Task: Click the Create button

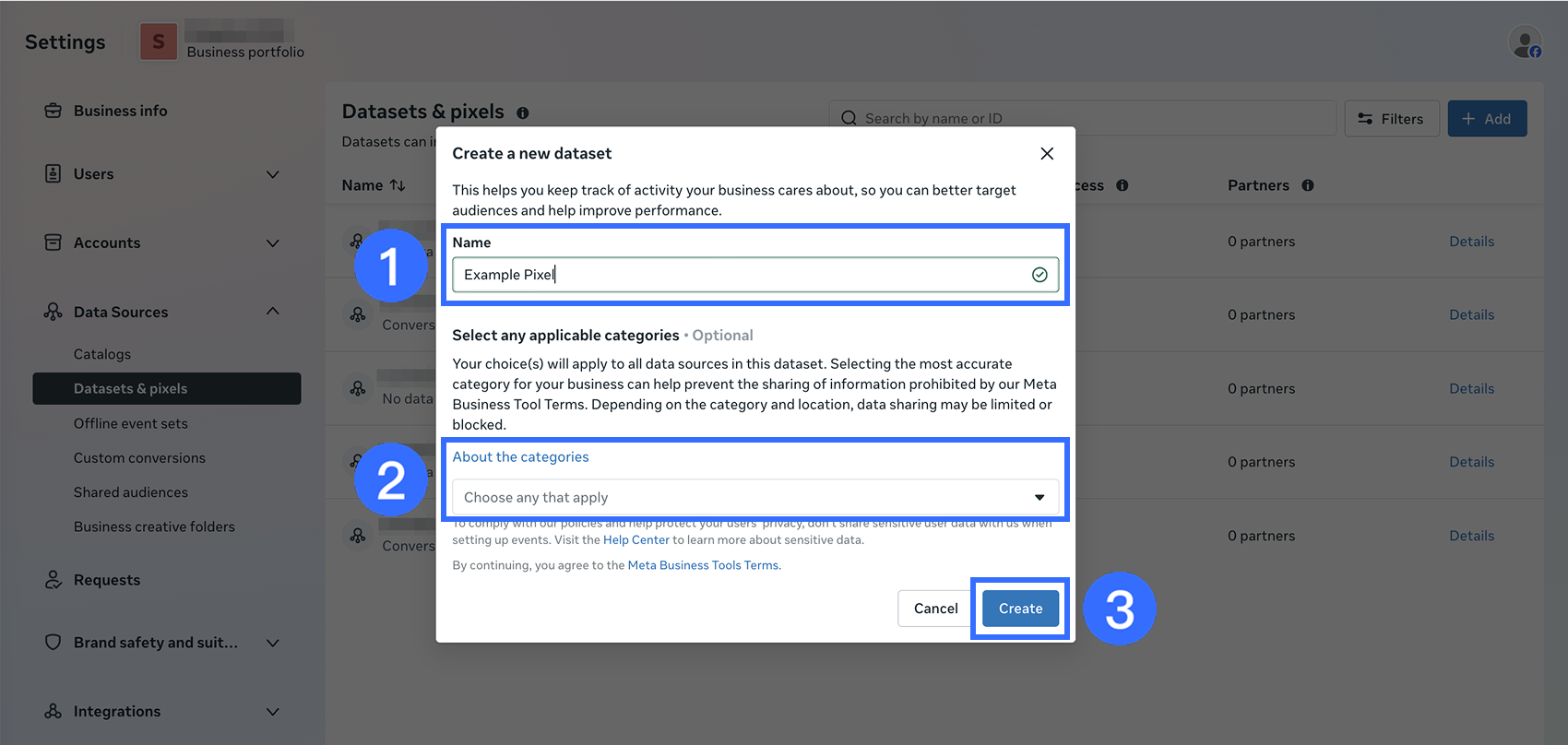Action: [1020, 609]
